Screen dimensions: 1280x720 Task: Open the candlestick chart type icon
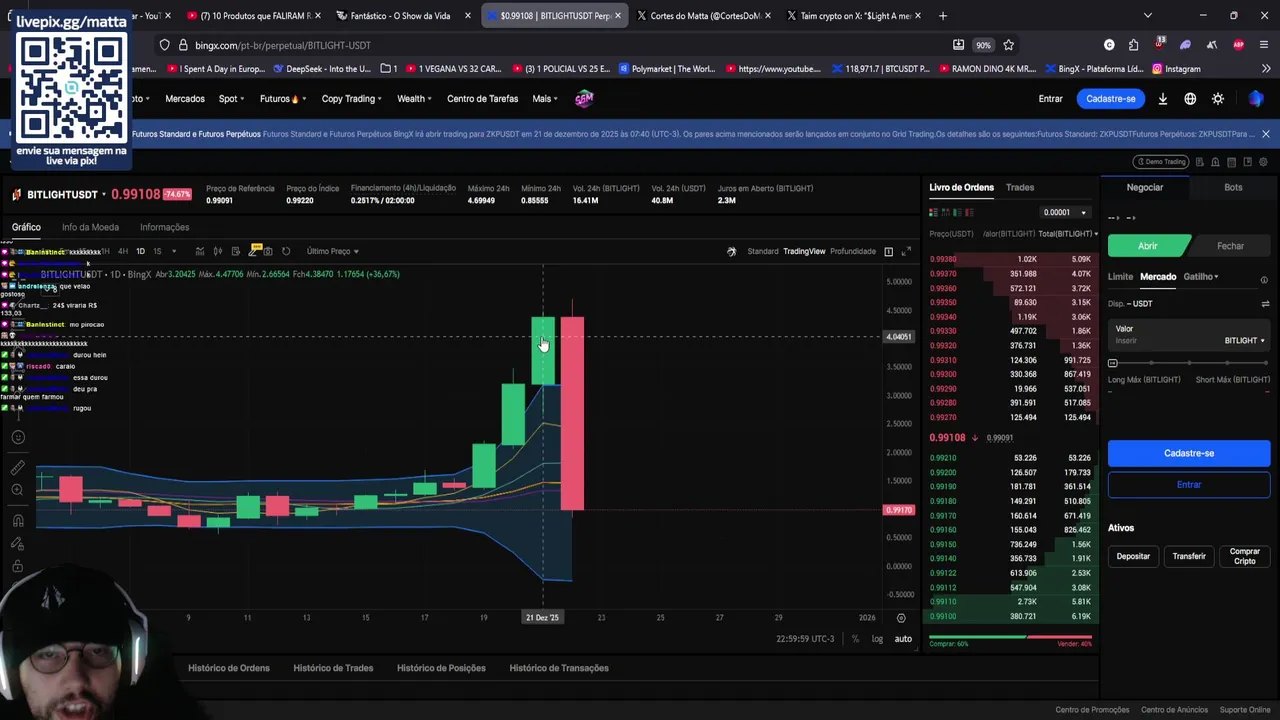(x=218, y=251)
